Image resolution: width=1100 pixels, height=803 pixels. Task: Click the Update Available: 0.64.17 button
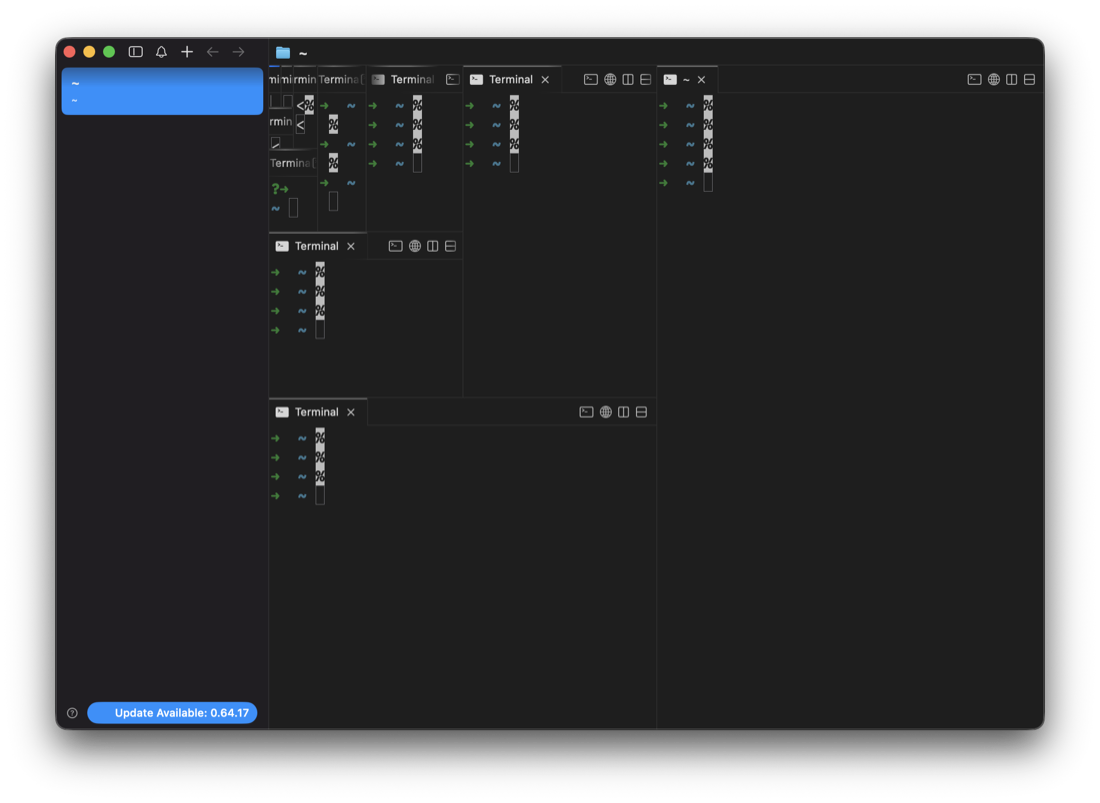pyautogui.click(x=172, y=713)
